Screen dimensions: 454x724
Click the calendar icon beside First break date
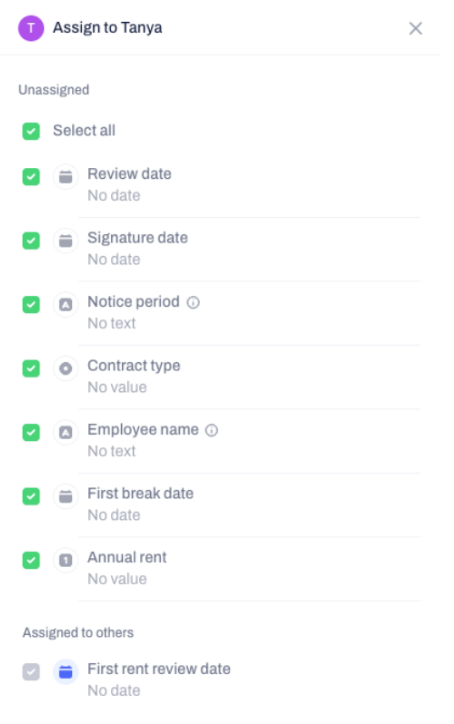(66, 496)
